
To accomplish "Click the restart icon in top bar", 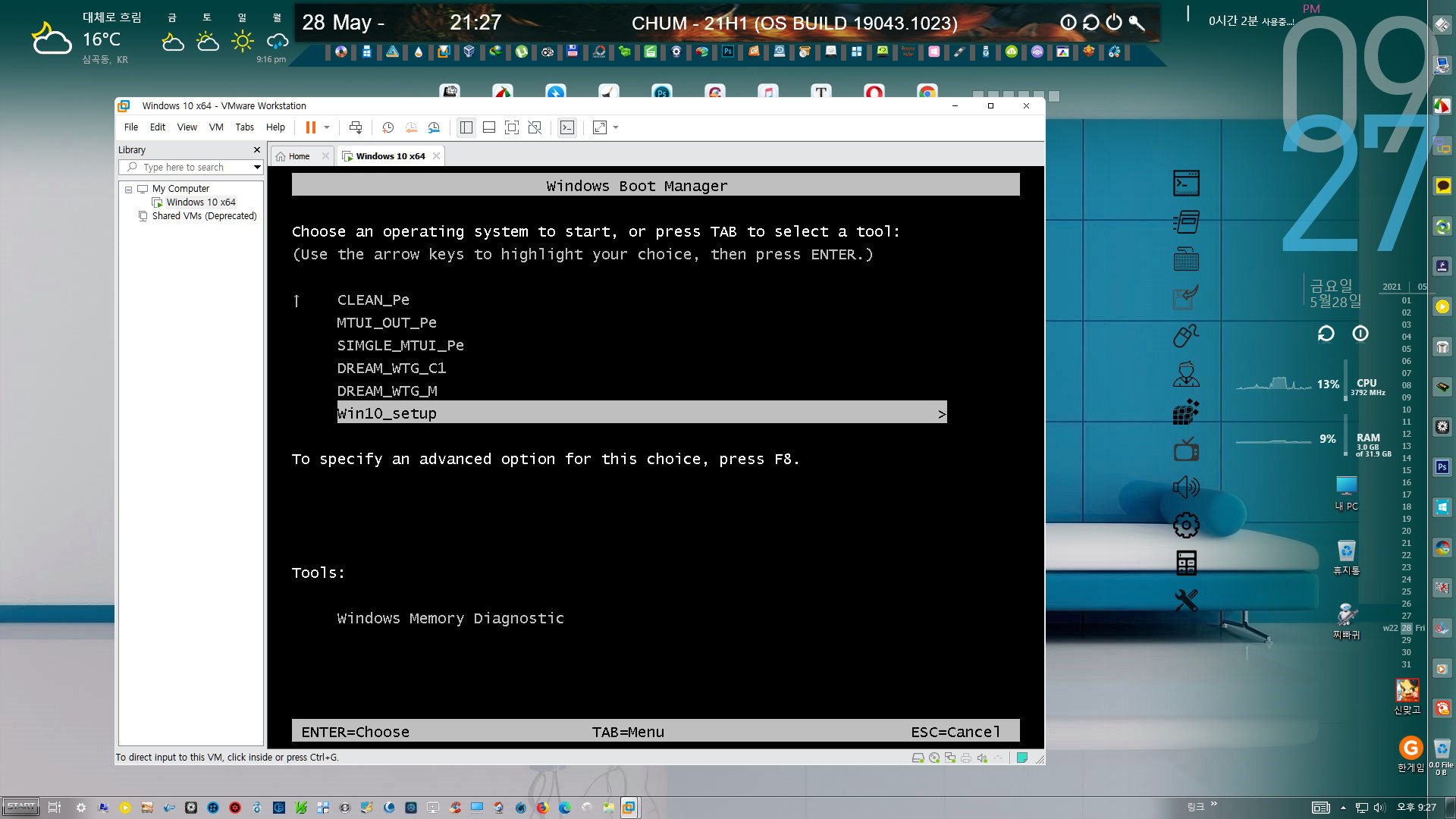I will (x=1090, y=23).
